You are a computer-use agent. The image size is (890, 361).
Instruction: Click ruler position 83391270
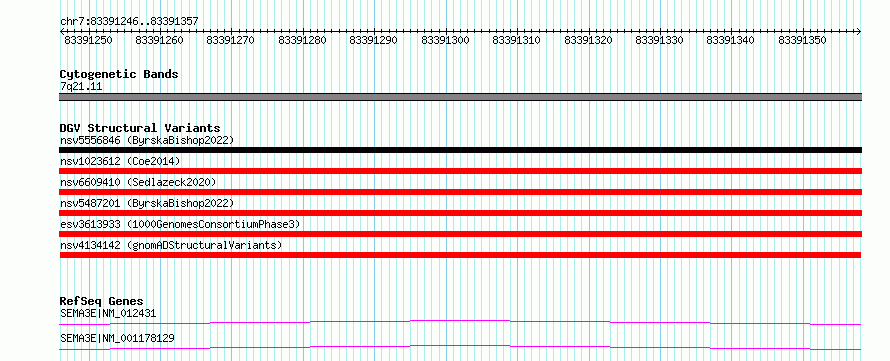pyautogui.click(x=230, y=41)
